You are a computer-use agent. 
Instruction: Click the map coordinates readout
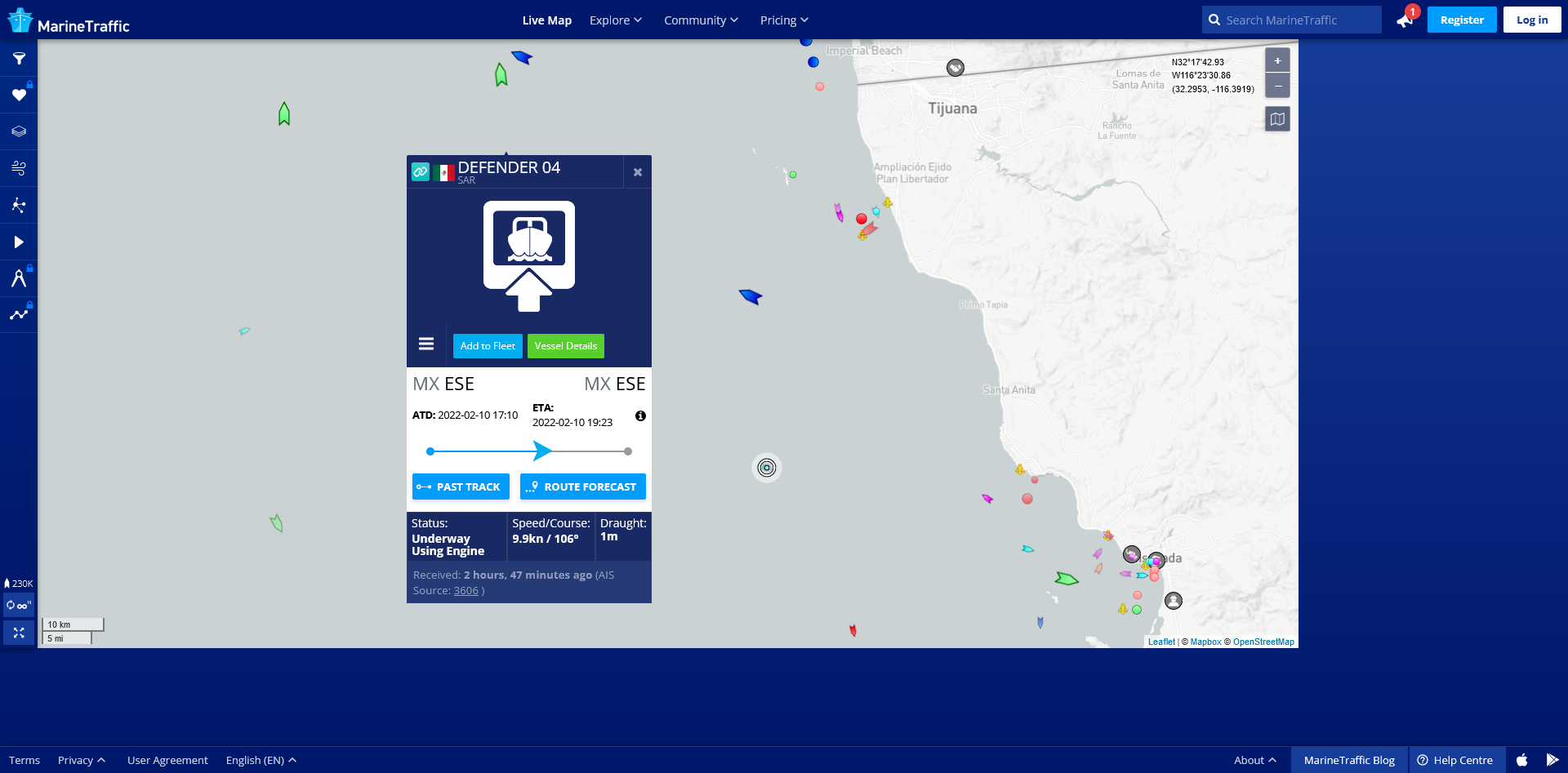click(x=1213, y=75)
